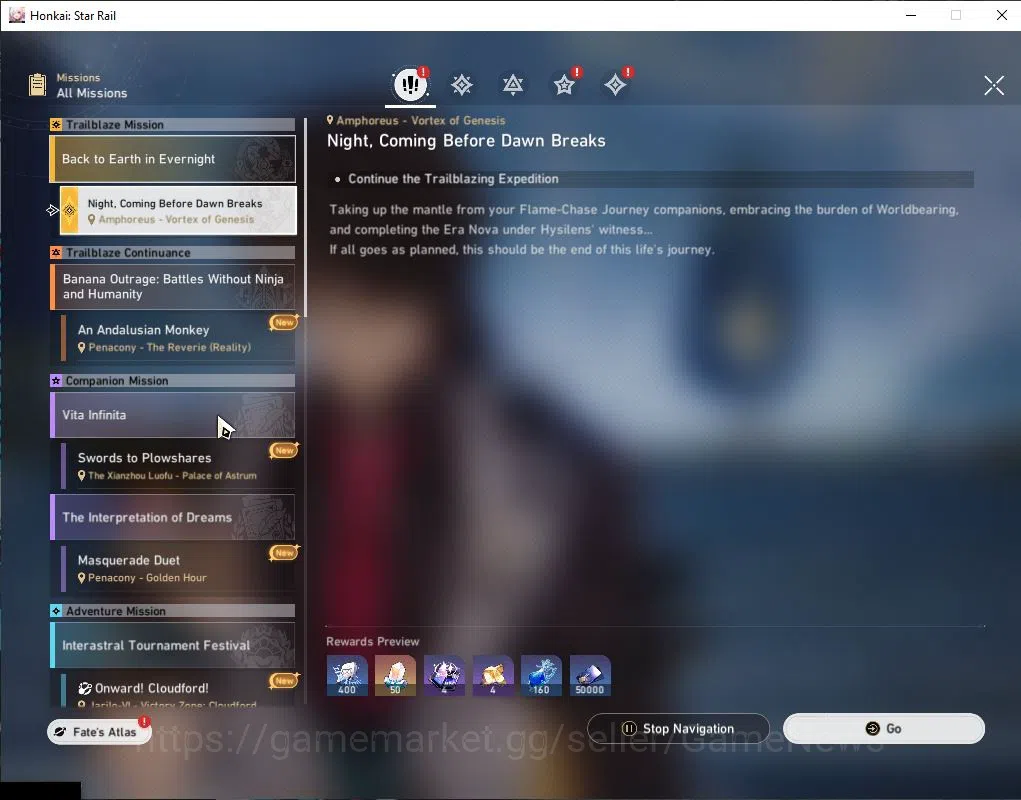Screen dimensions: 1021x800
Task: Click the golden book reward icon labeled 4
Action: pos(493,676)
